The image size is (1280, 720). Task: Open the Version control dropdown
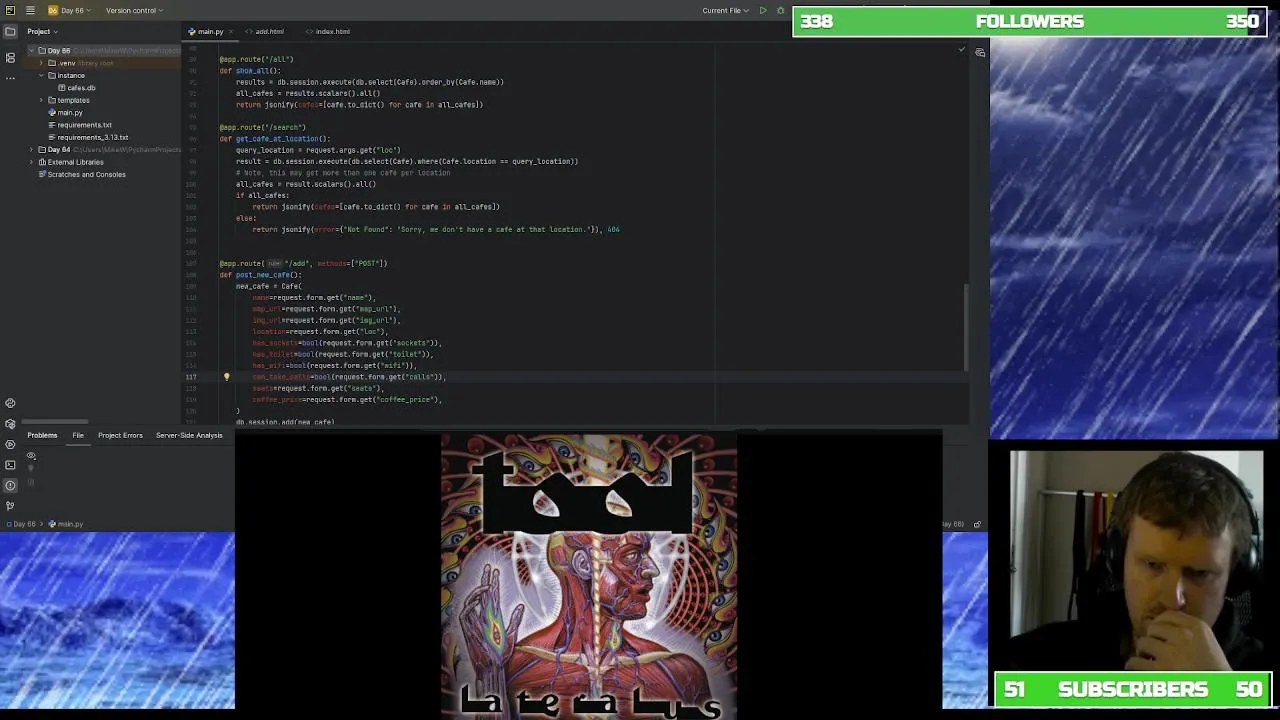(135, 10)
